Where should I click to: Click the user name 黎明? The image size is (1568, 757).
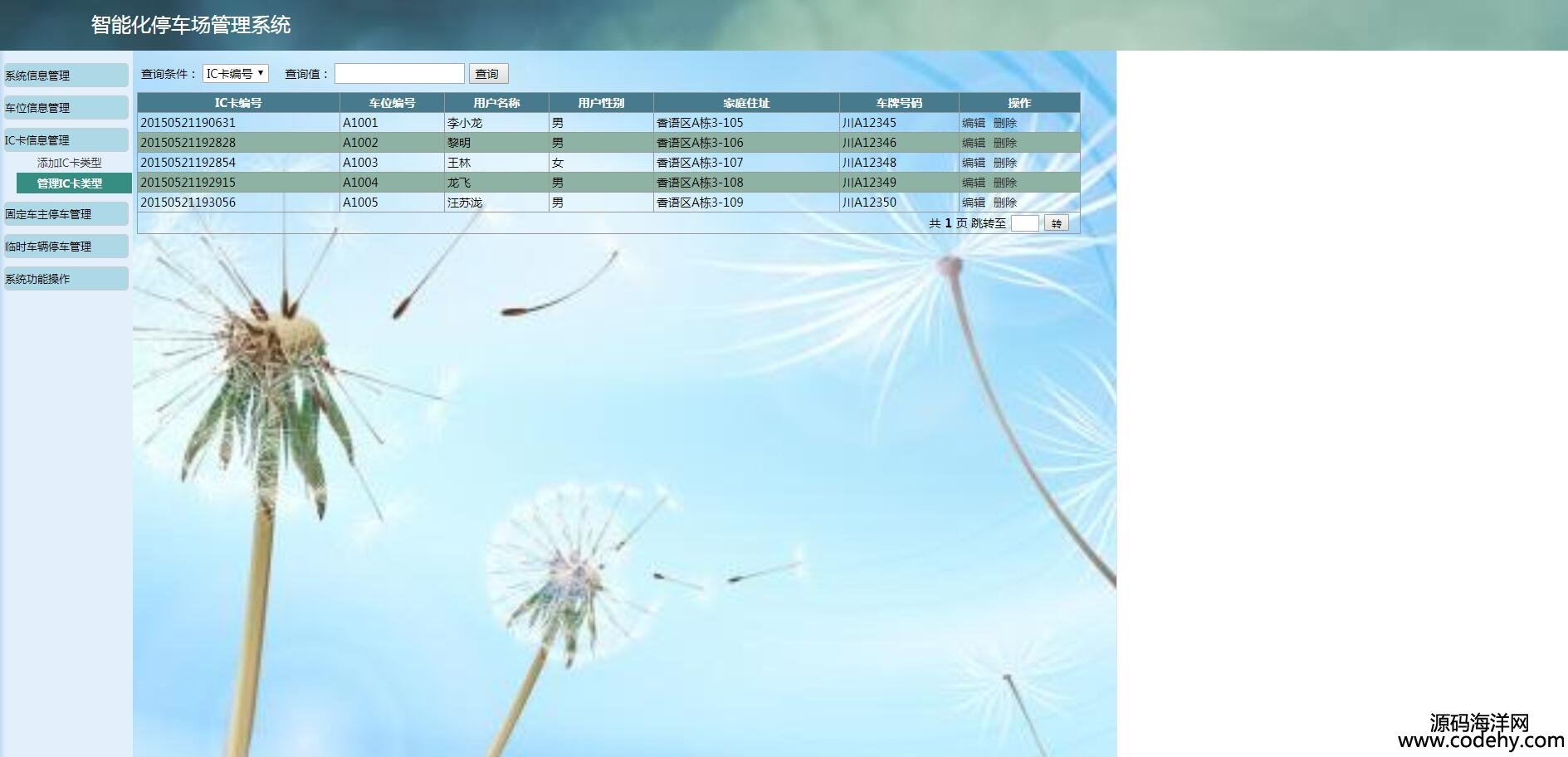tap(459, 143)
